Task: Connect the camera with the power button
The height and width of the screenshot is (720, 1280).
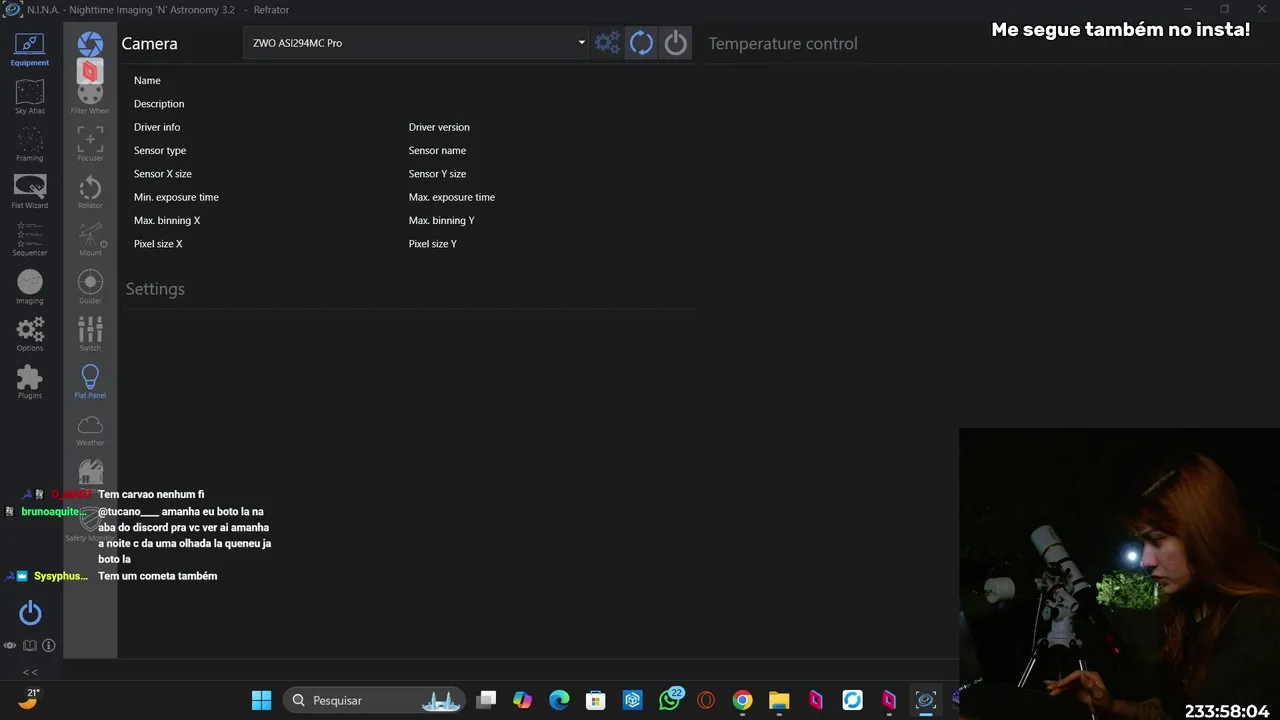Action: (676, 43)
